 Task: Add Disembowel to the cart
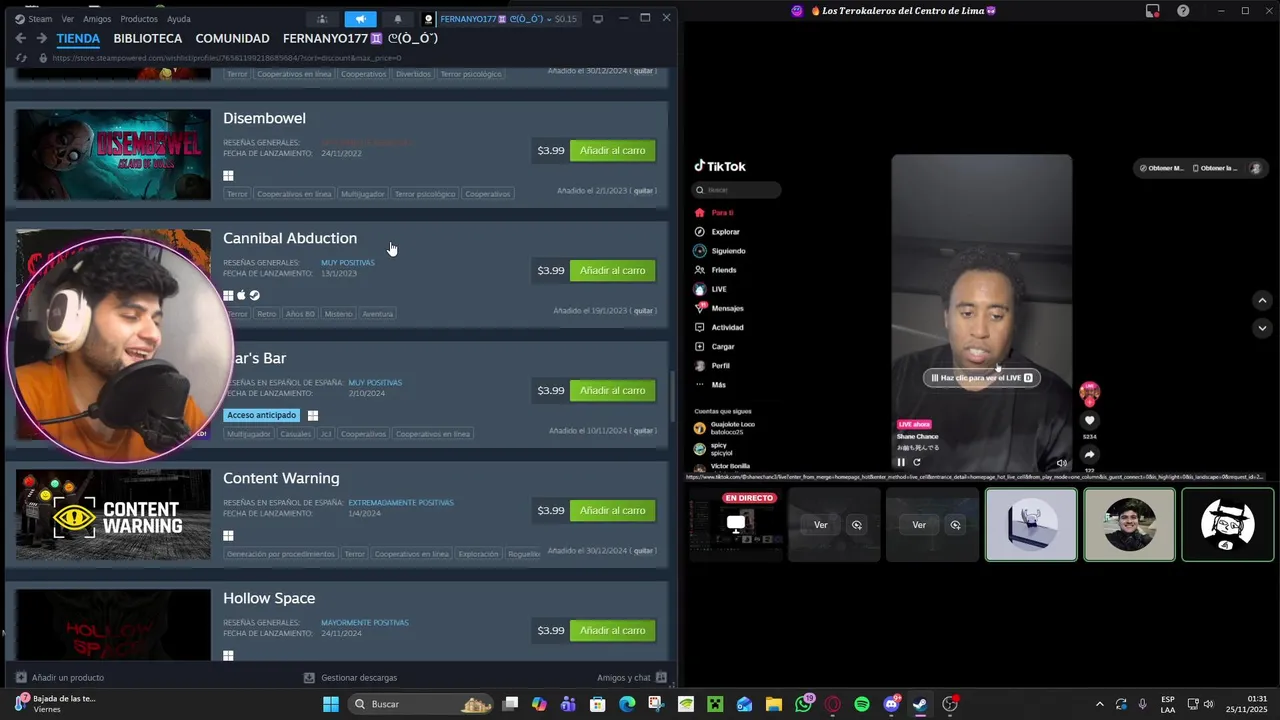click(612, 150)
